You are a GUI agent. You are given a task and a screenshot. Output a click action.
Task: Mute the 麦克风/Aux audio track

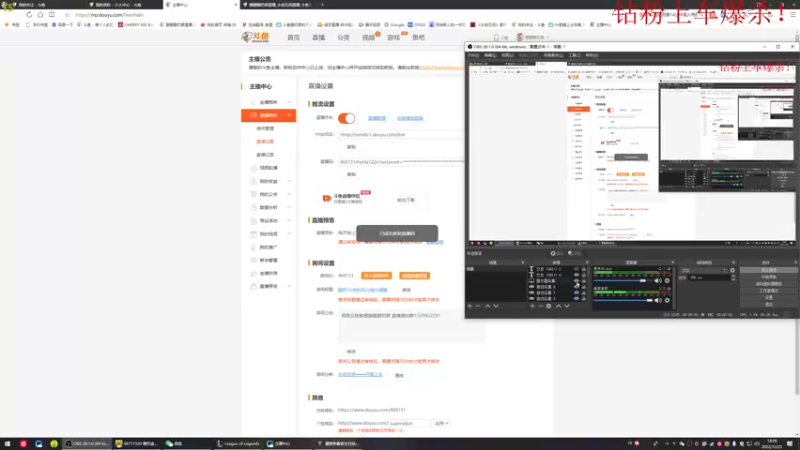pos(658,281)
